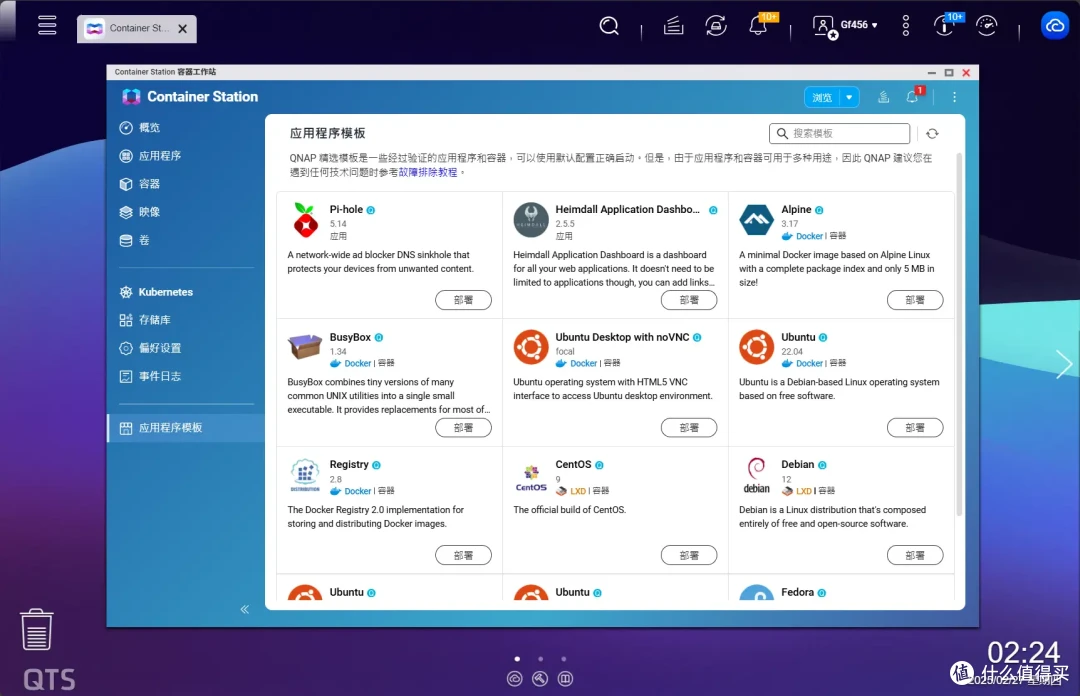Viewport: 1080px width, 696px height.
Task: Click the template list vertical scrollbar
Action: pos(959,334)
